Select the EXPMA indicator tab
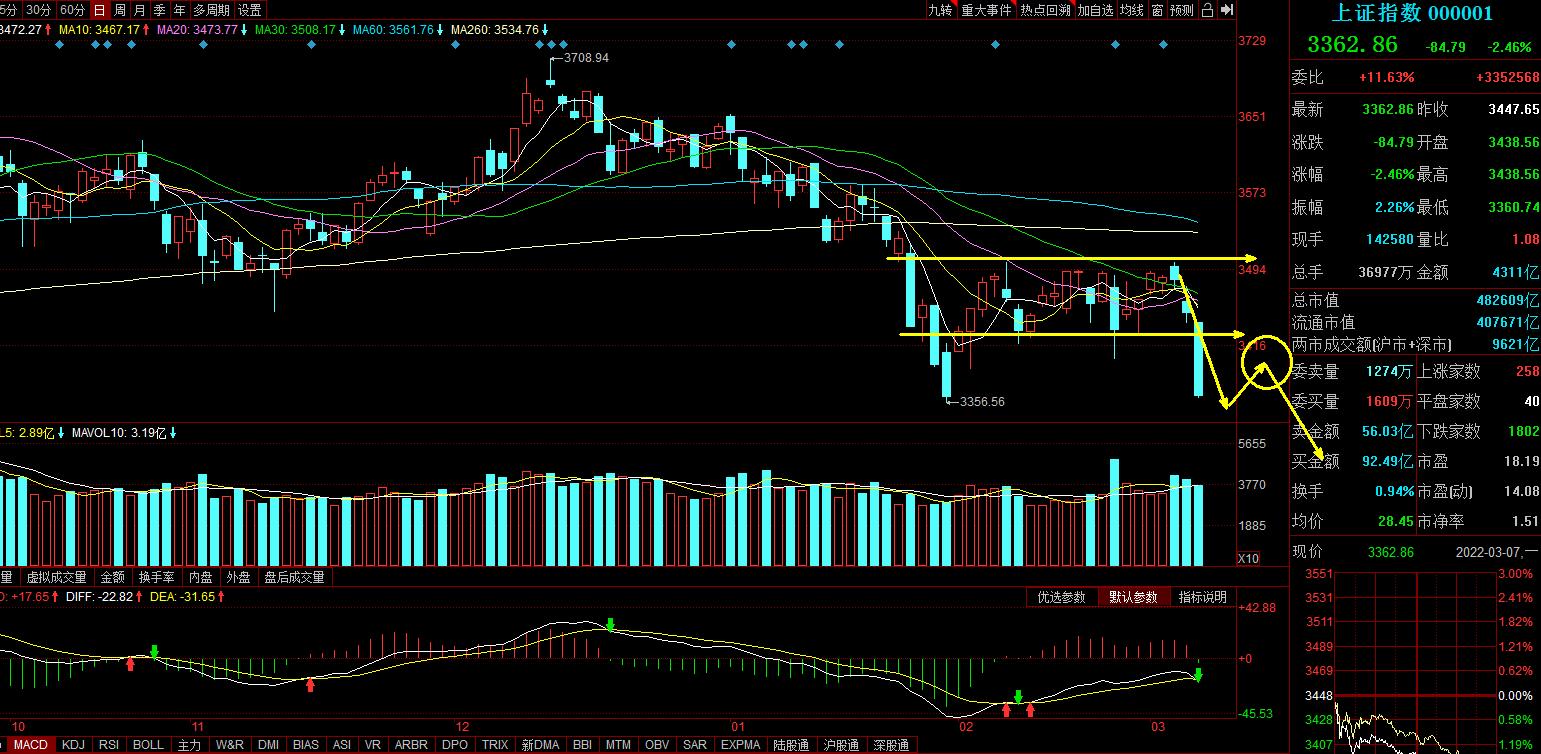 (741, 745)
